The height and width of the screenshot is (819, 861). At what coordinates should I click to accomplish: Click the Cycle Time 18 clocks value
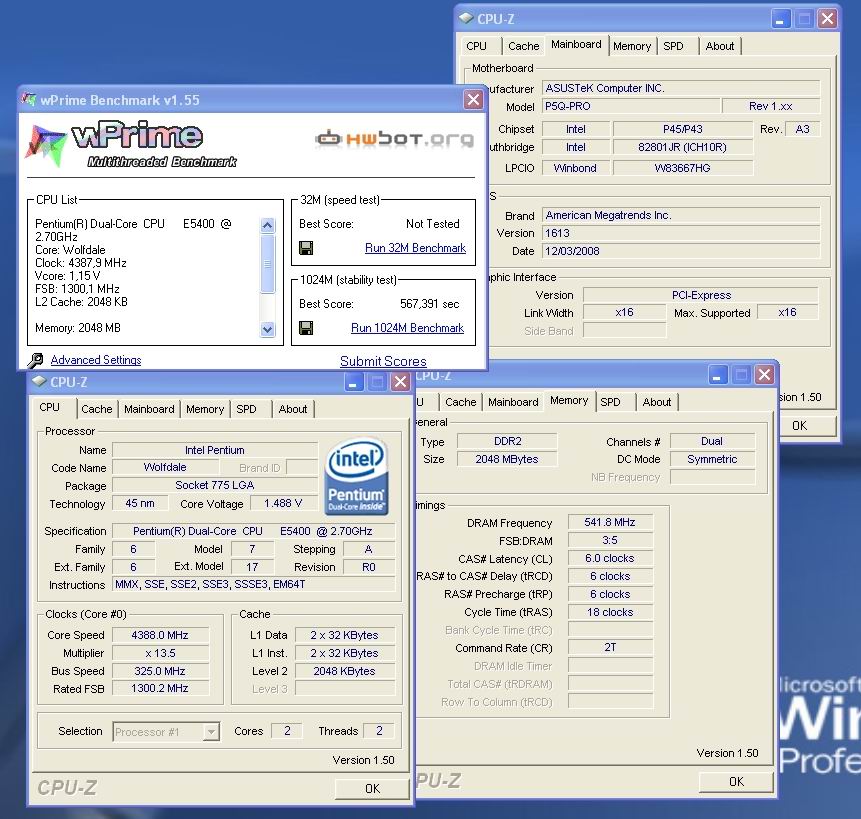pyautogui.click(x=610, y=612)
